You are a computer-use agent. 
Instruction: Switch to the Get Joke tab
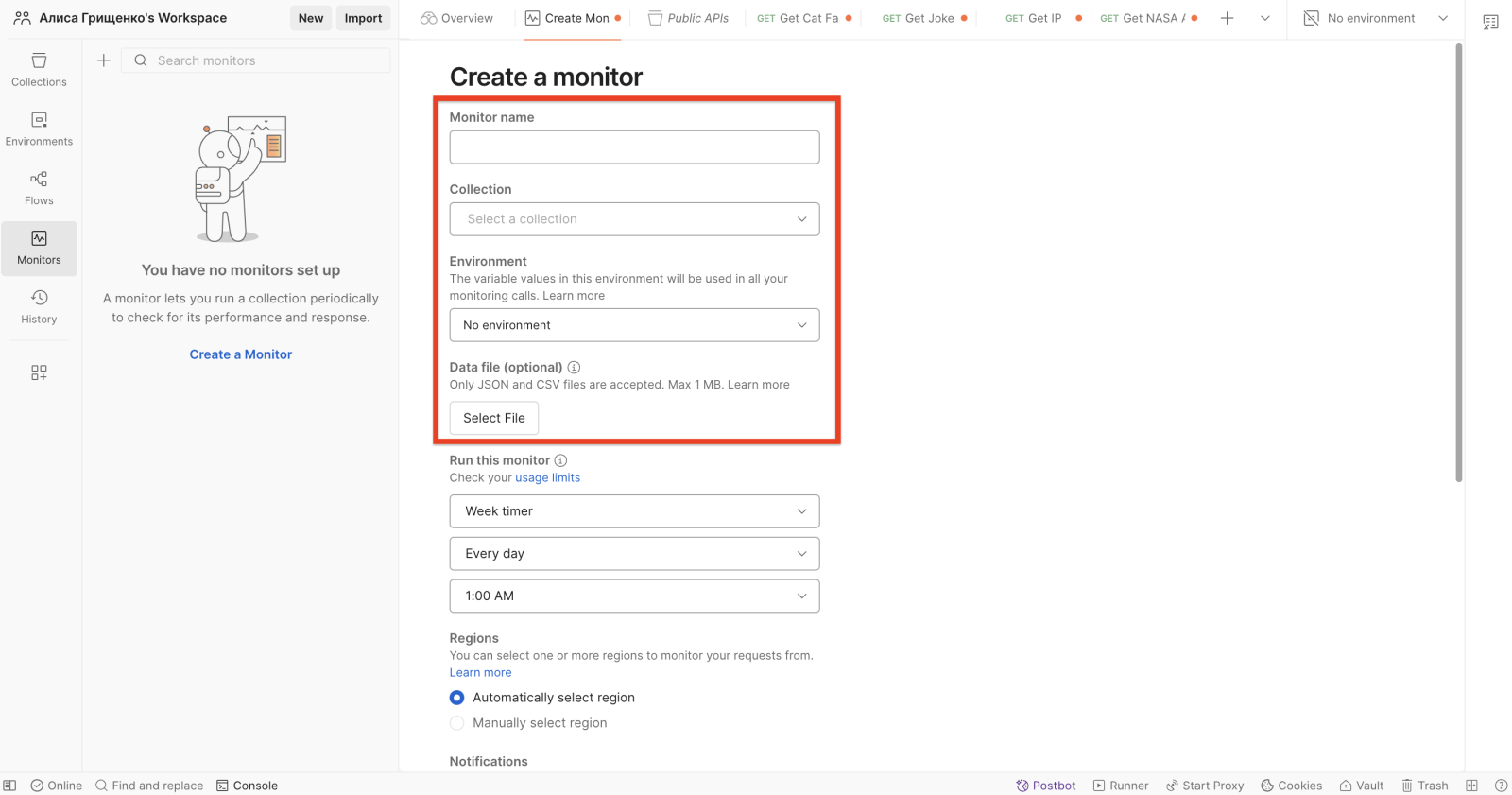pyautogui.click(x=924, y=18)
